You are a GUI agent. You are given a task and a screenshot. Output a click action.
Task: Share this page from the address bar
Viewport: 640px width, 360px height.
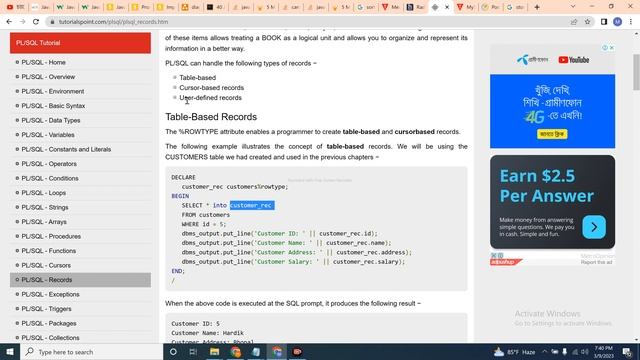coord(574,22)
